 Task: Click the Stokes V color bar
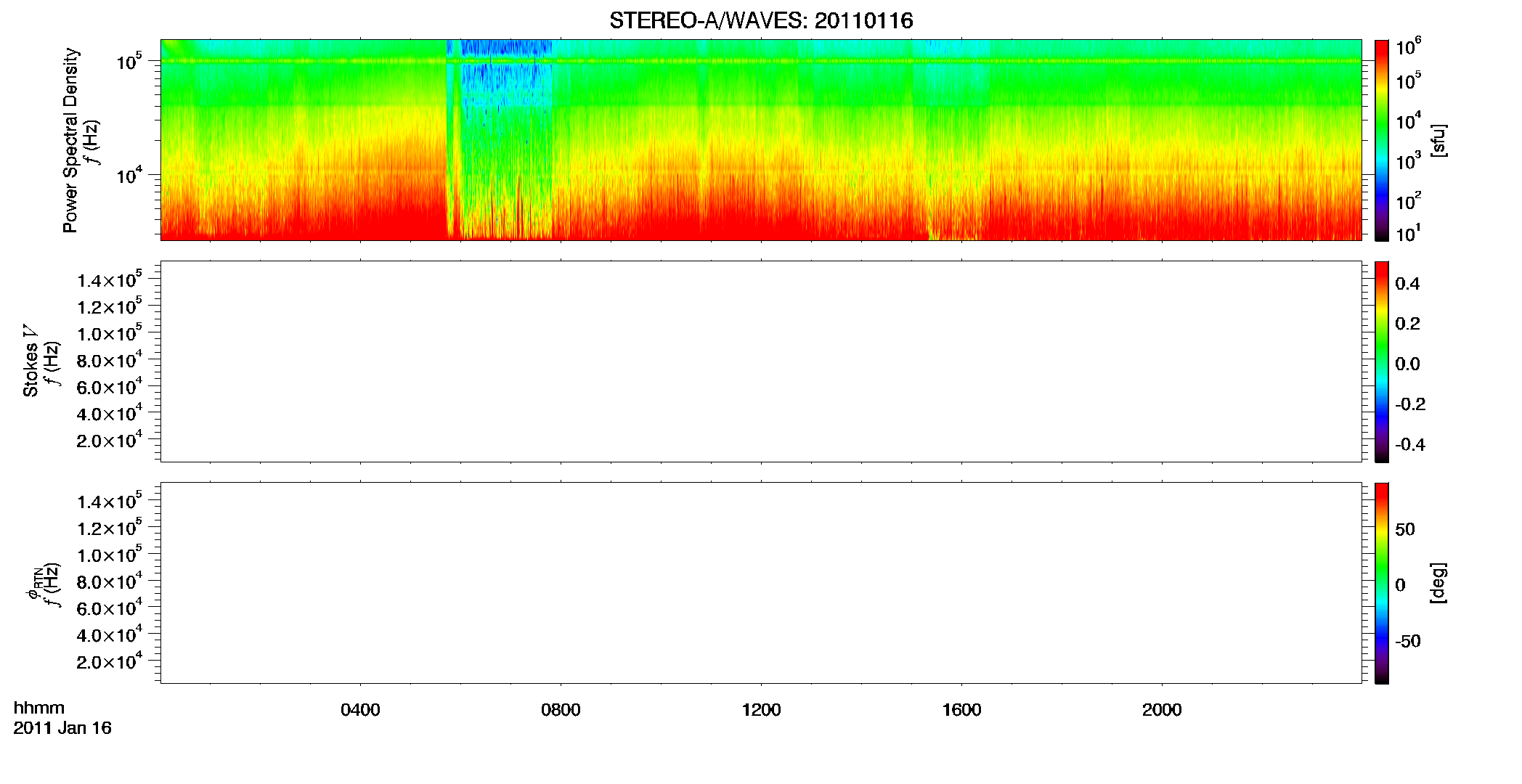pyautogui.click(x=1382, y=362)
